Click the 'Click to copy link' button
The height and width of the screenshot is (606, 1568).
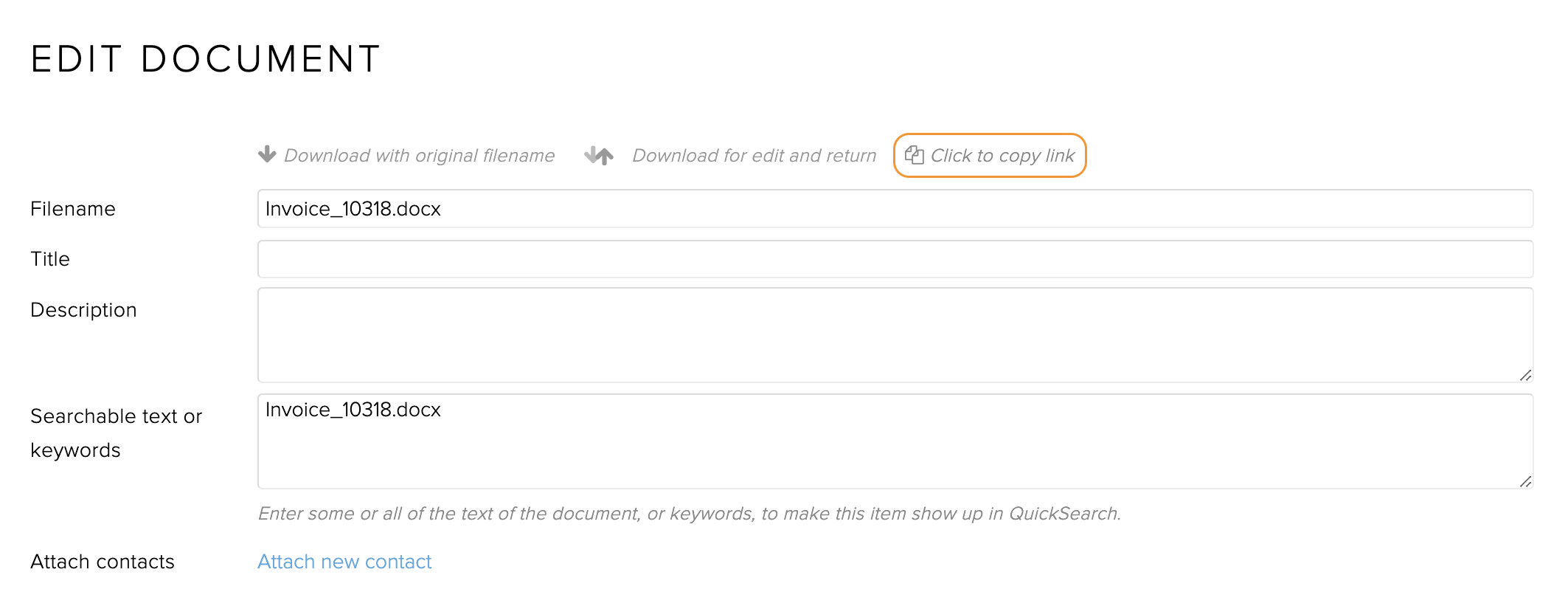pyautogui.click(x=990, y=155)
